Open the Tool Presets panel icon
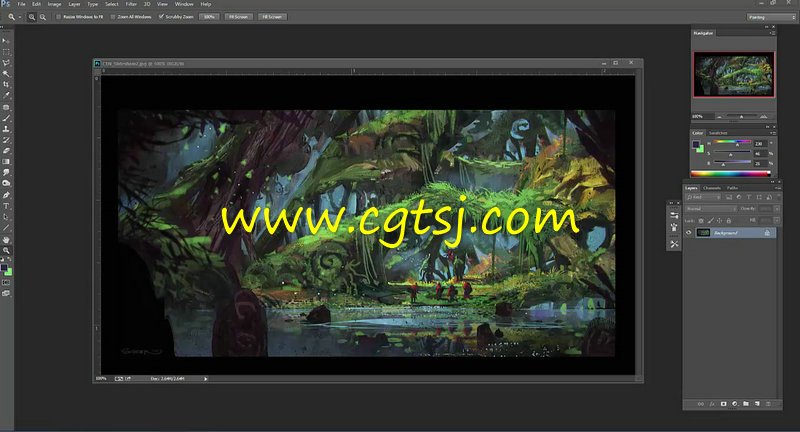The image size is (800, 432). pos(674,244)
